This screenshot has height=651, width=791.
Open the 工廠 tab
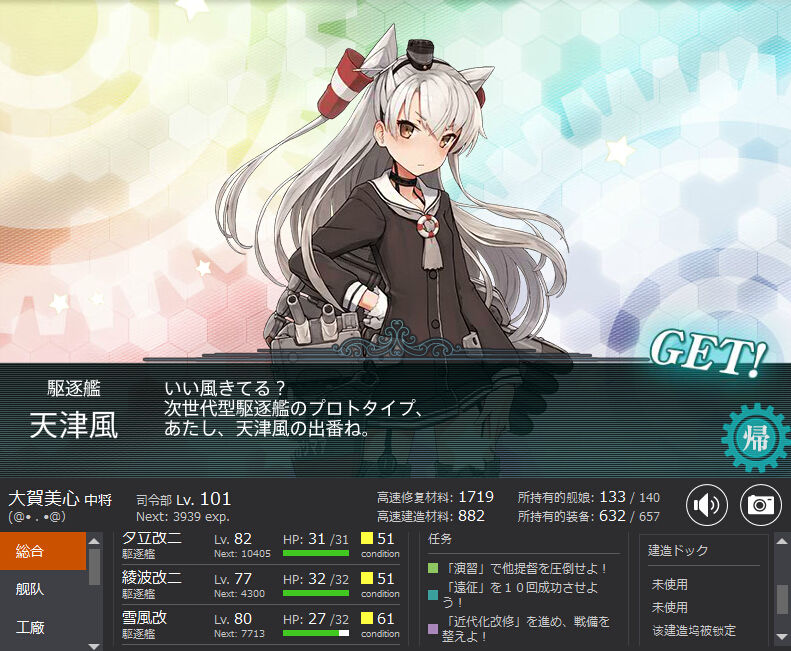click(43, 628)
